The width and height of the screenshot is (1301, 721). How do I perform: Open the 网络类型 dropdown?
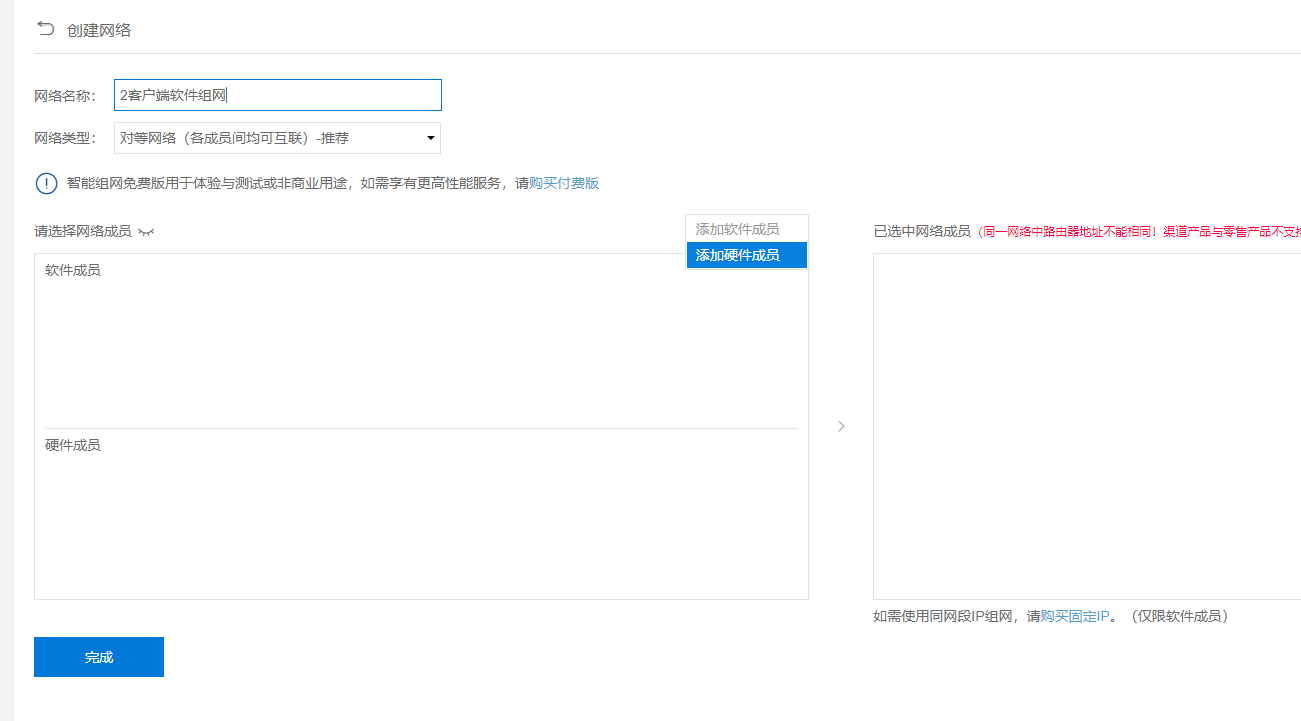point(277,138)
